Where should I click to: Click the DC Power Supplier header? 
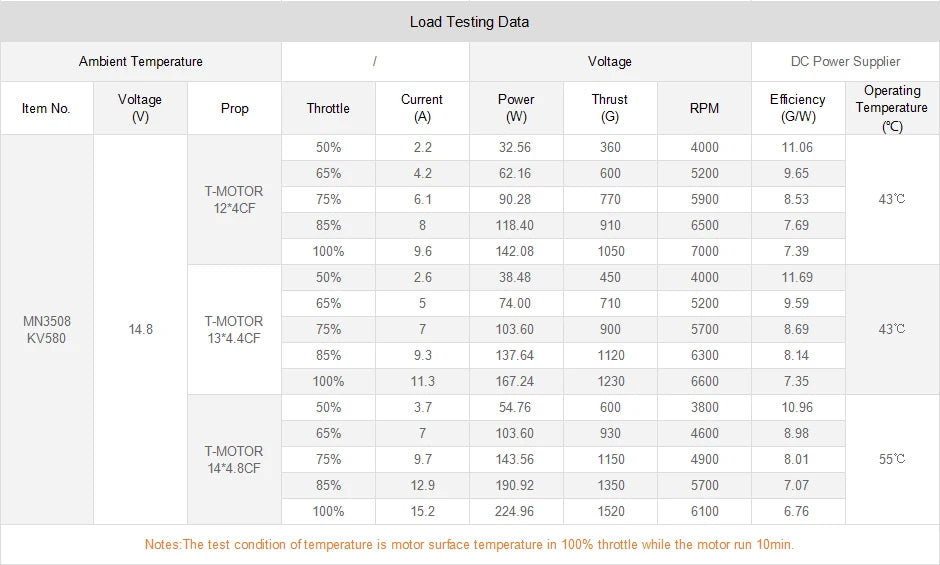click(845, 62)
